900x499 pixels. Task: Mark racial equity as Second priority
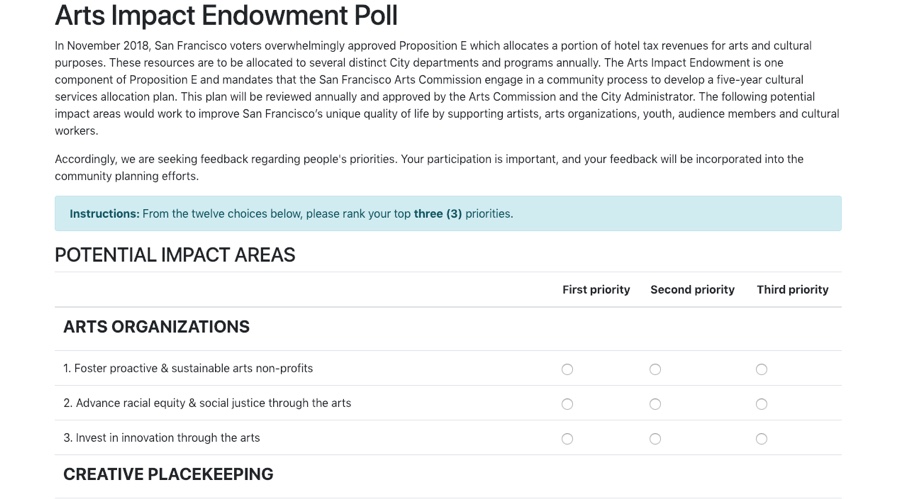(655, 404)
